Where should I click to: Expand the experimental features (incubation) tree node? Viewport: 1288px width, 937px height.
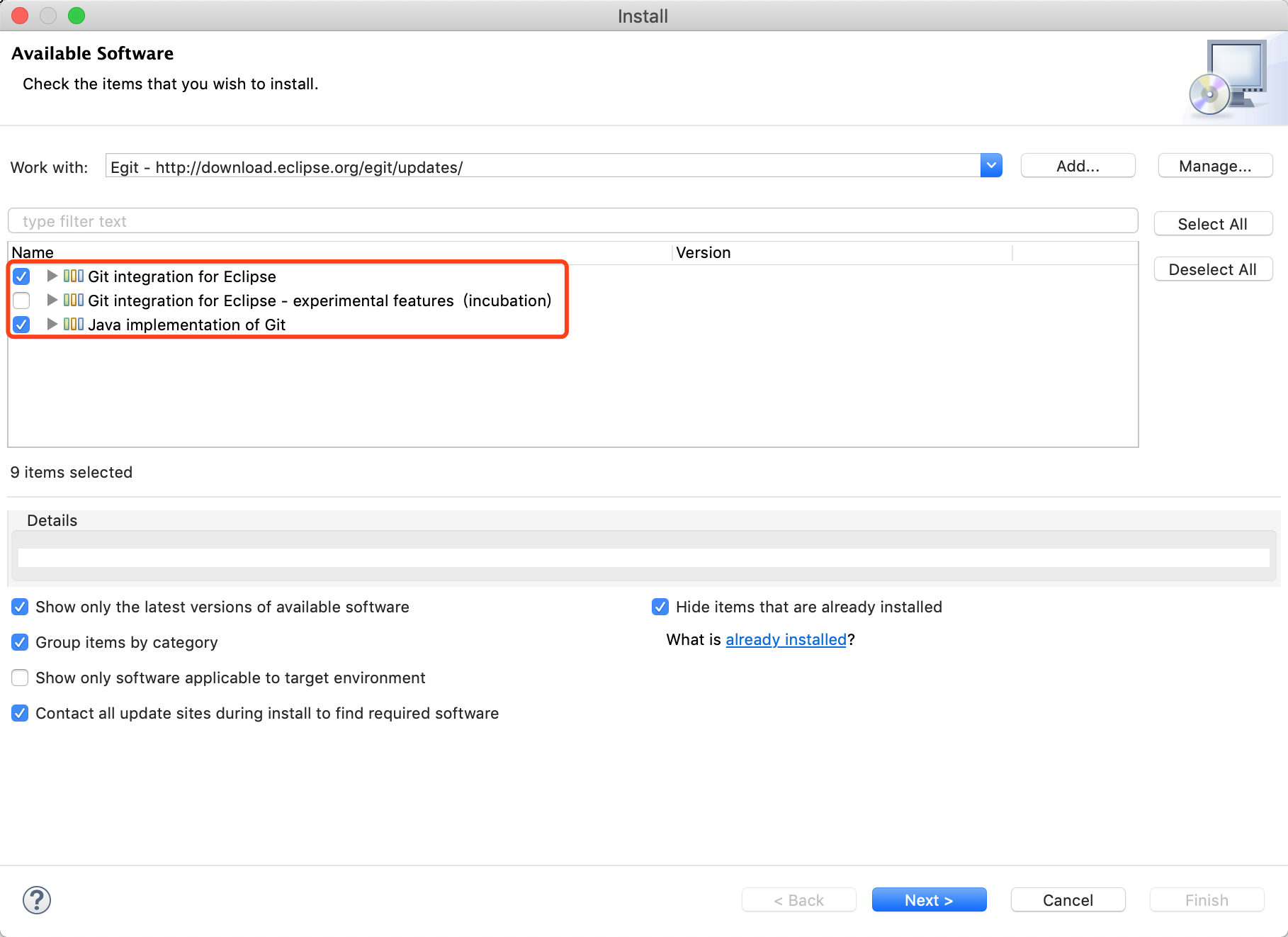click(52, 300)
